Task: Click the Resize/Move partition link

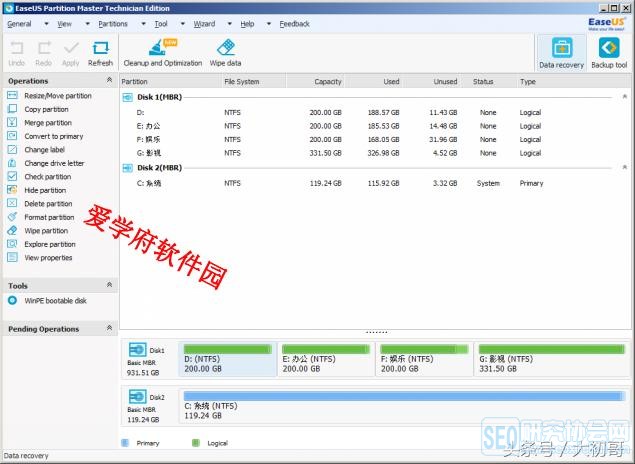Action: (58, 96)
